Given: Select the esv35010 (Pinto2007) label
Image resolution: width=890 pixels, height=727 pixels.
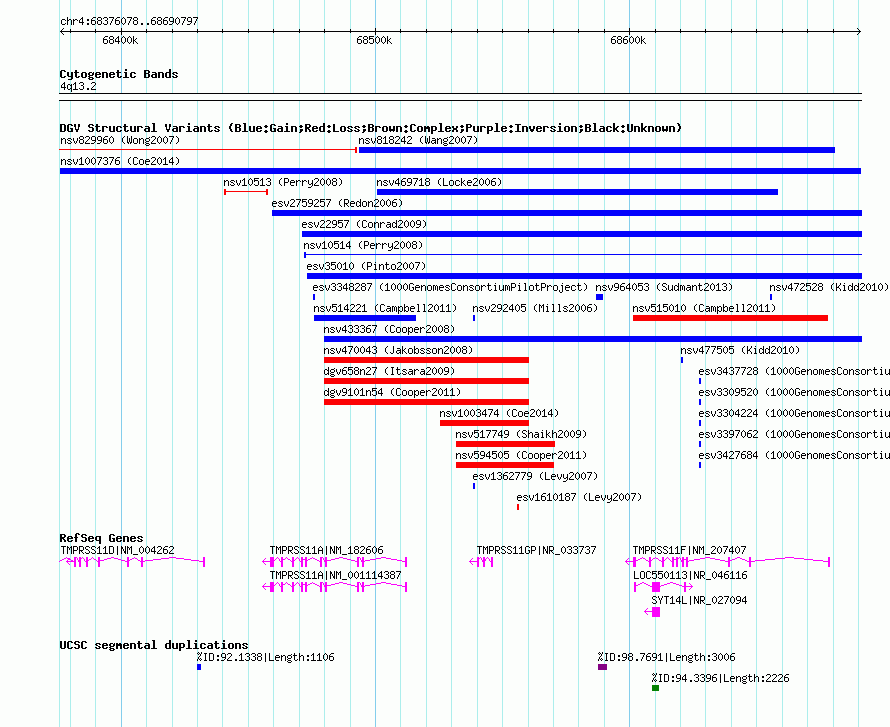Looking at the screenshot, I should point(366,266).
